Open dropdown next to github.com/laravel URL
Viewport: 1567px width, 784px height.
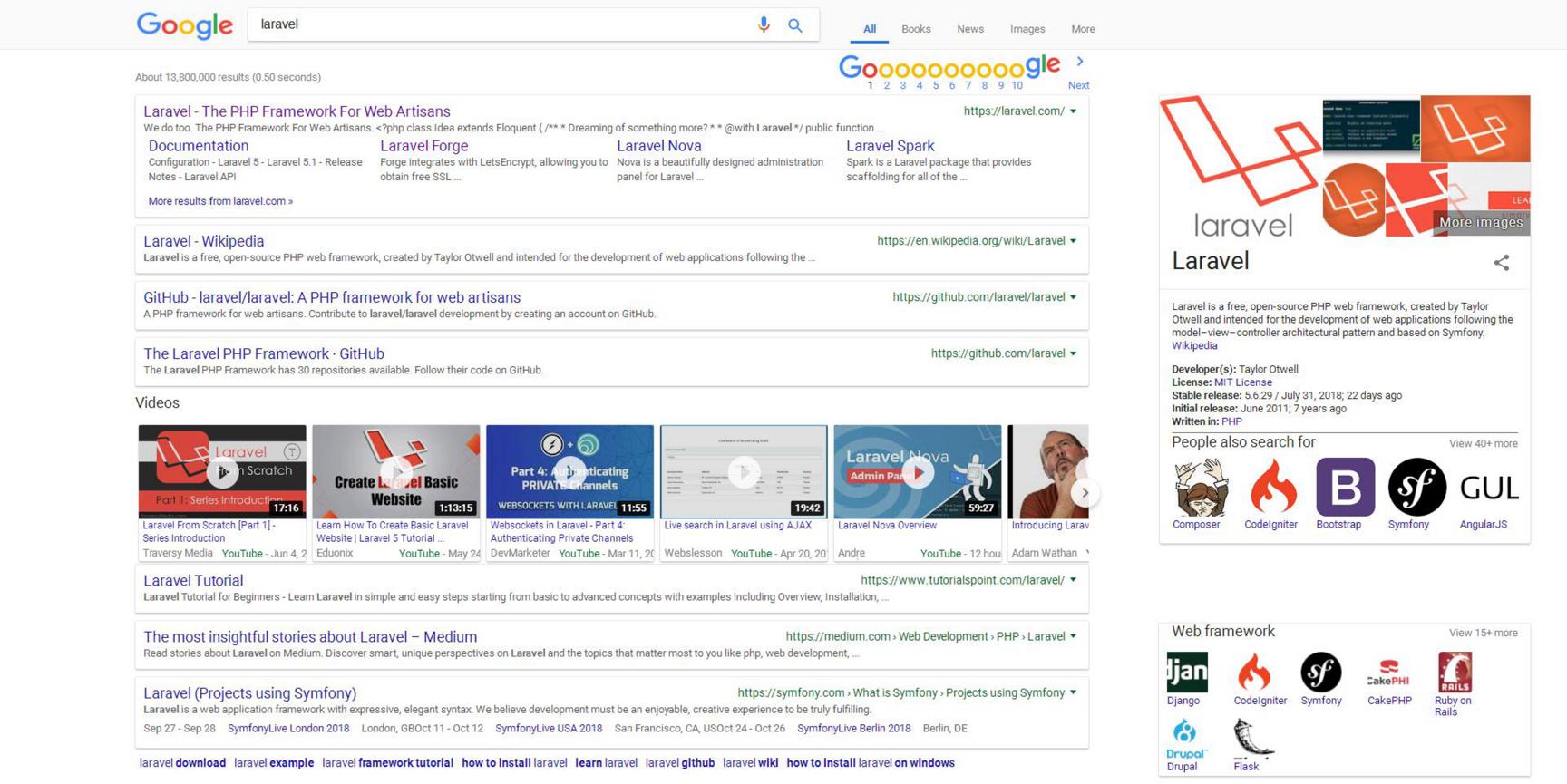[x=1074, y=353]
